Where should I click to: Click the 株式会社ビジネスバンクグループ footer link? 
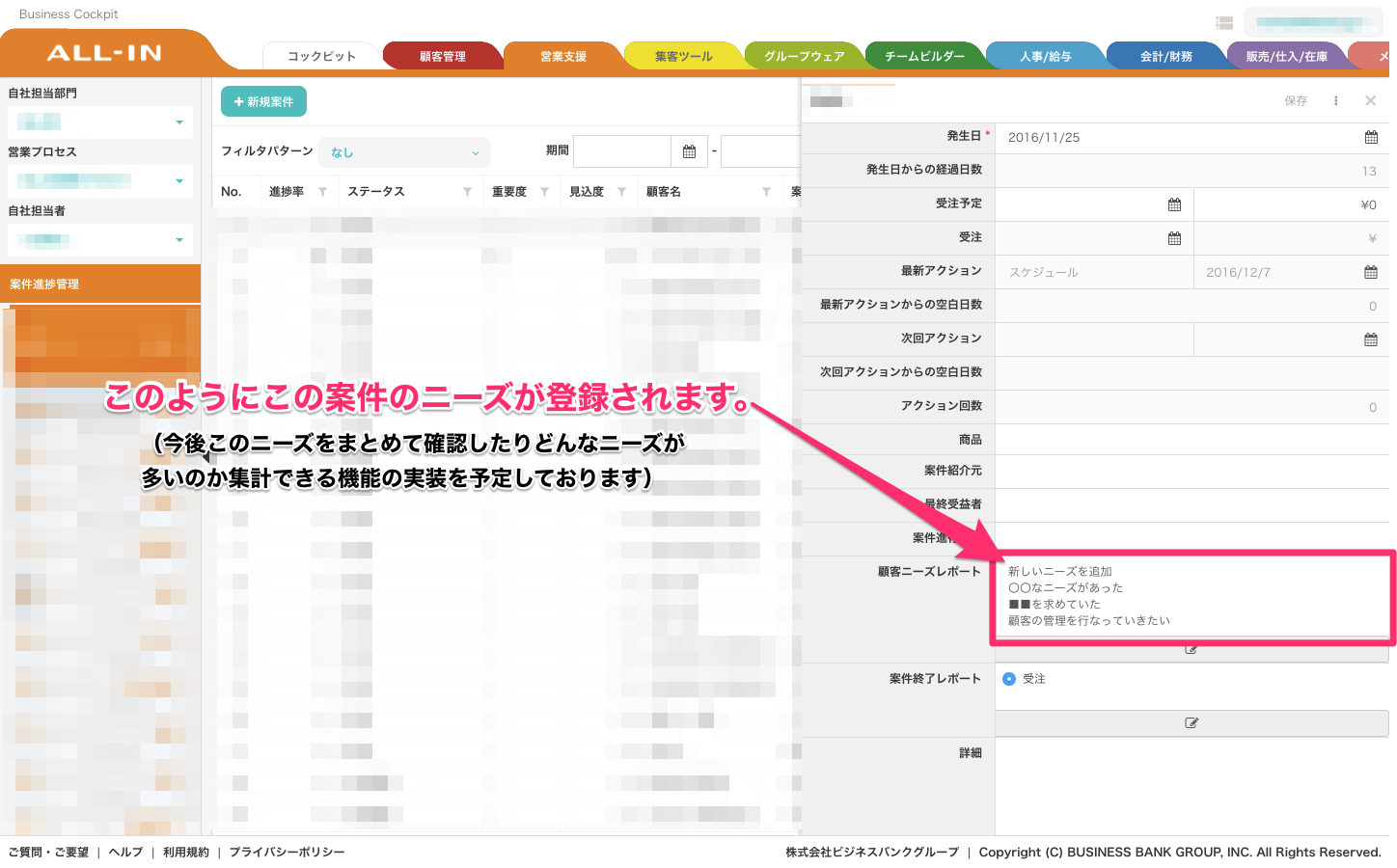tap(872, 853)
